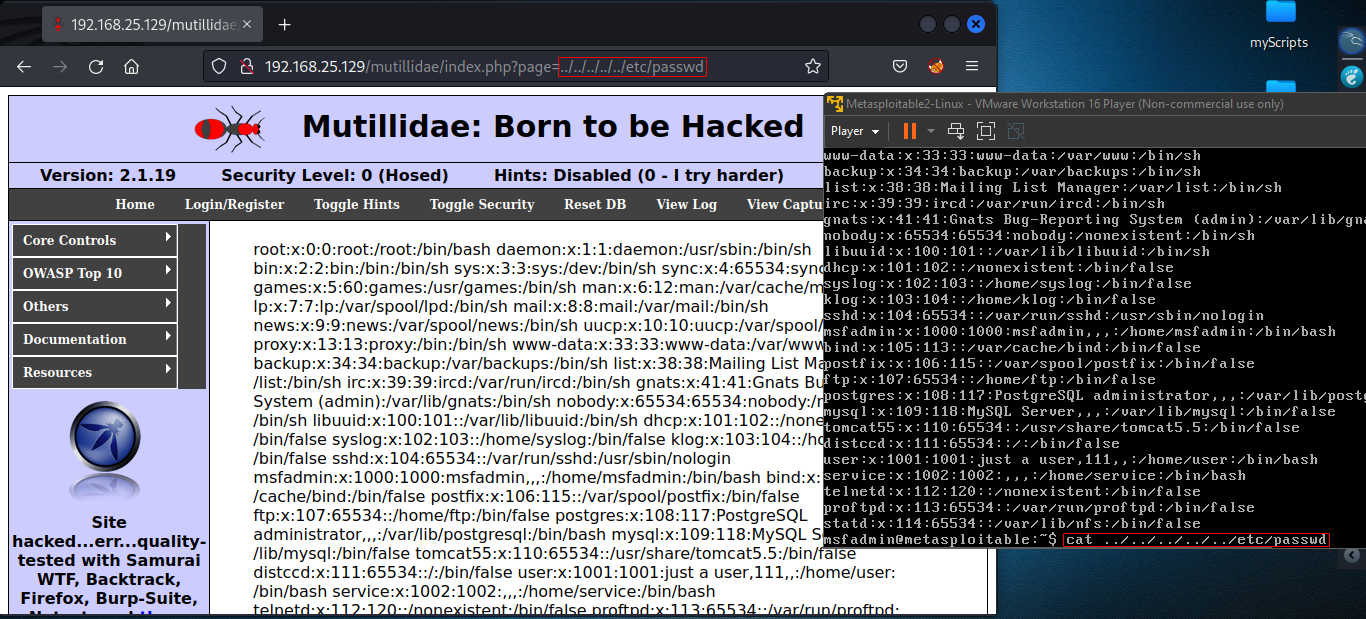The image size is (1366, 619).
Task: Click the VMware window title Metasploitable2-Linux
Action: [x=1064, y=104]
